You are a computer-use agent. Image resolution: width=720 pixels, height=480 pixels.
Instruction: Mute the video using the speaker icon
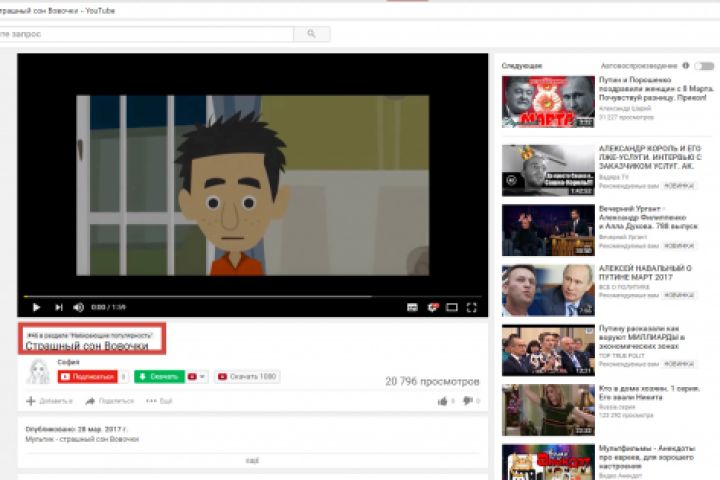pos(79,307)
